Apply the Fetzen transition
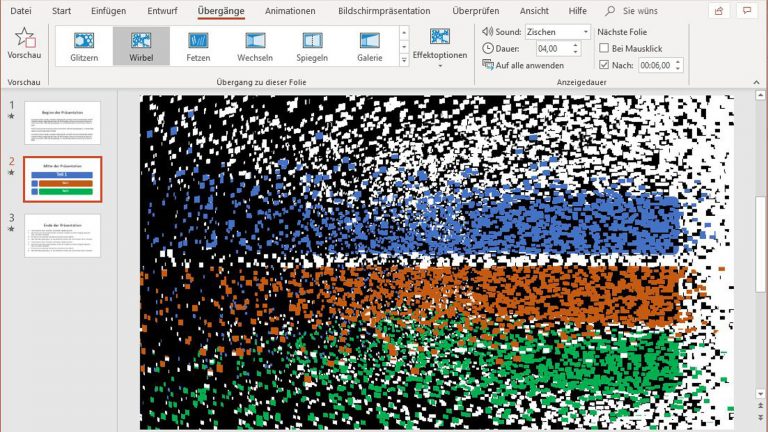This screenshot has width=768, height=432. click(x=198, y=46)
